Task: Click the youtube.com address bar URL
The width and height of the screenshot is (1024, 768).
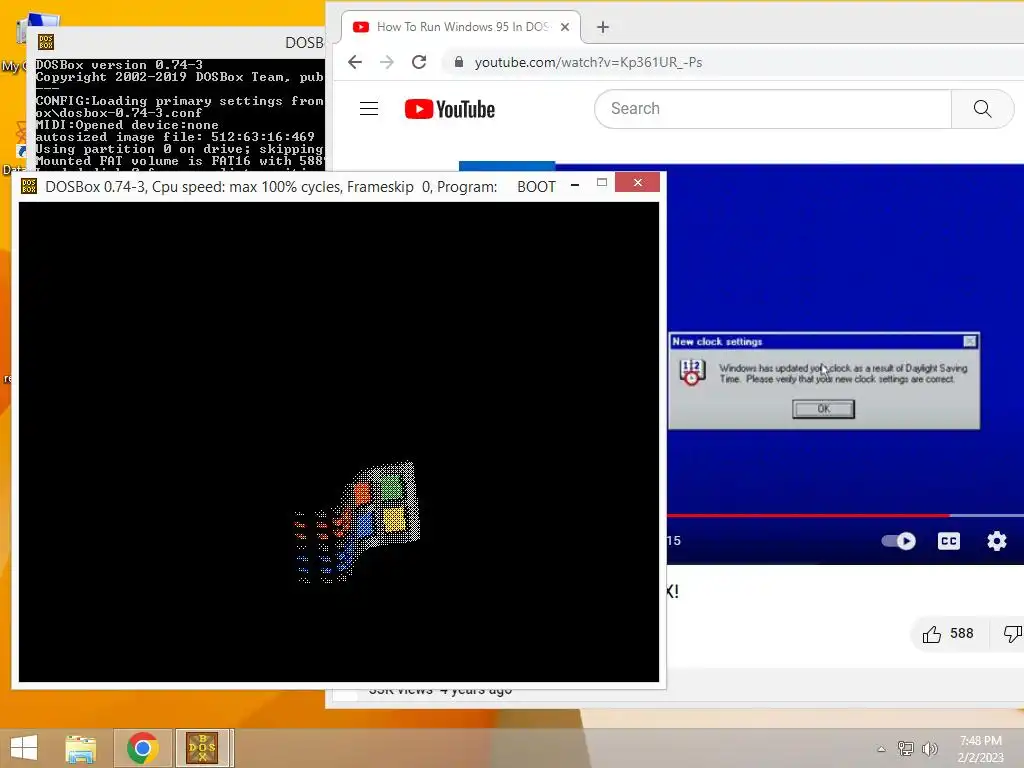Action: (x=588, y=62)
